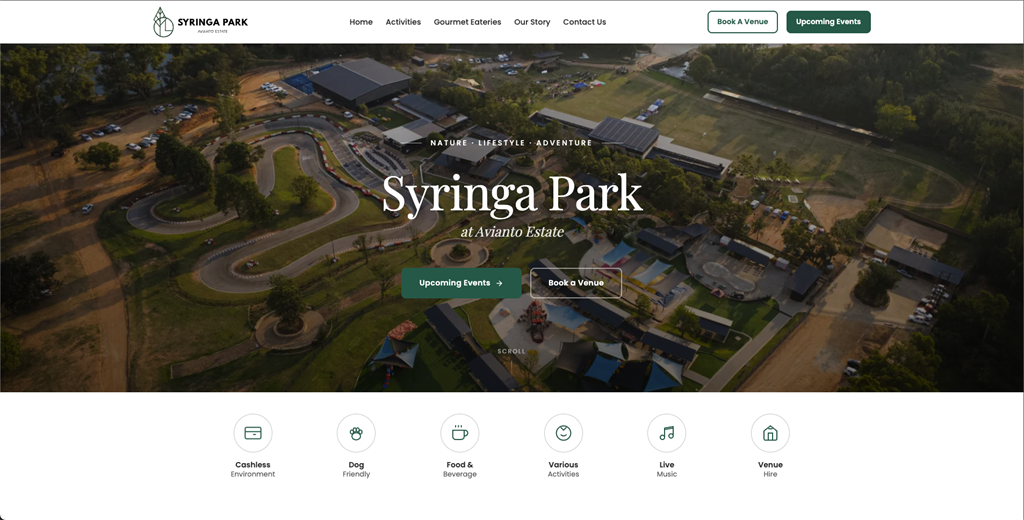Select the Various Activities smiley icon
This screenshot has height=520, width=1024.
click(563, 433)
